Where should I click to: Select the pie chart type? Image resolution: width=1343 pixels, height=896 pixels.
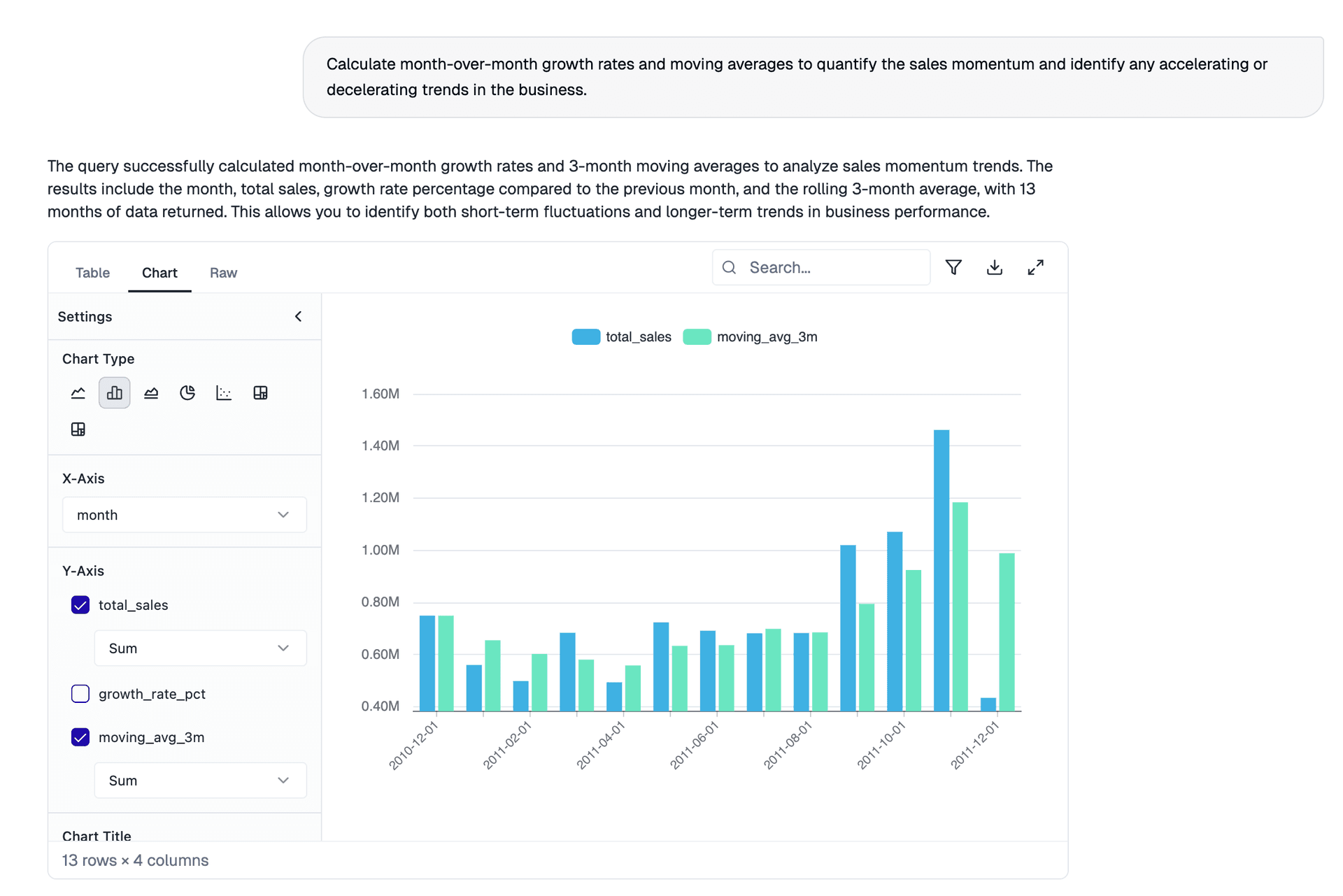coord(187,392)
